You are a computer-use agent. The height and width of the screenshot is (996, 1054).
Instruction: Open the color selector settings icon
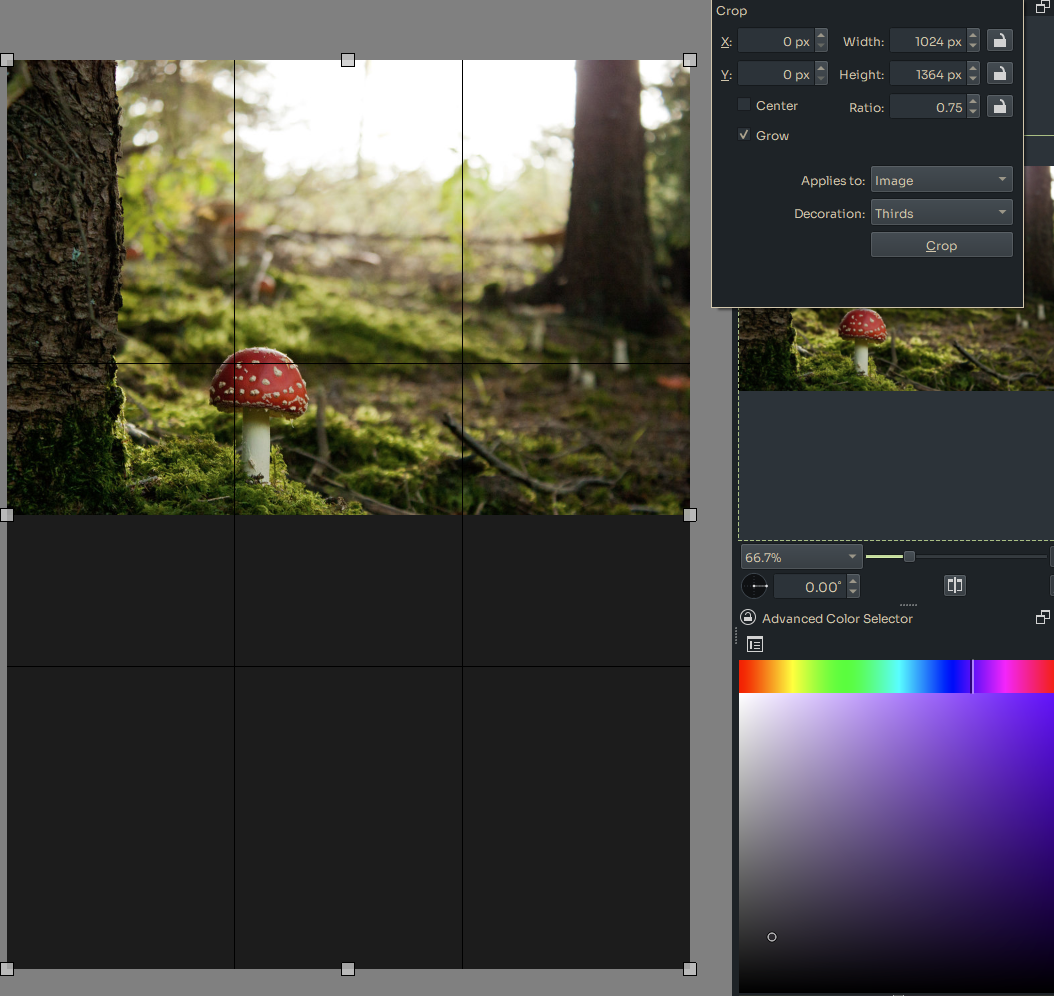tap(755, 645)
